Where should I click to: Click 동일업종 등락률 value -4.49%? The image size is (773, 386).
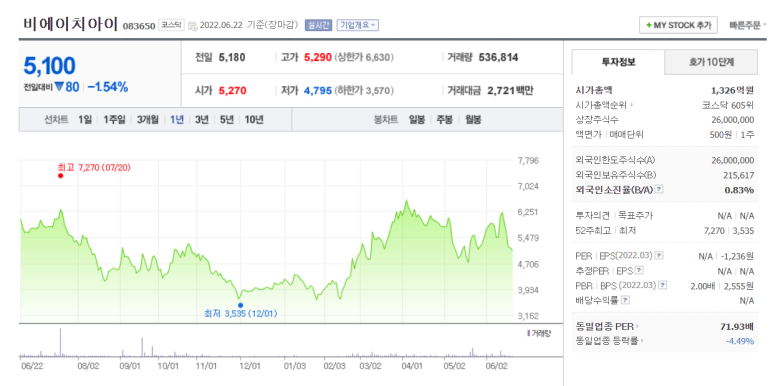(740, 341)
